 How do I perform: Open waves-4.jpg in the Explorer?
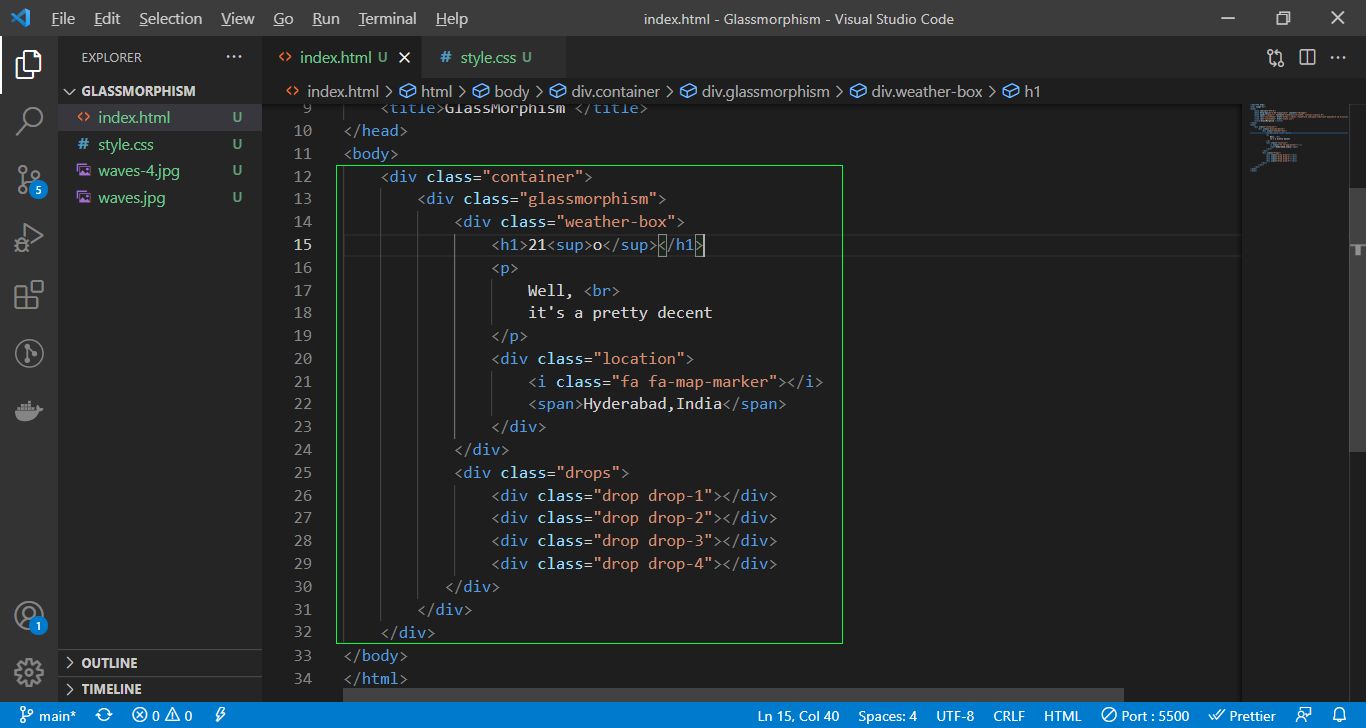point(160,171)
